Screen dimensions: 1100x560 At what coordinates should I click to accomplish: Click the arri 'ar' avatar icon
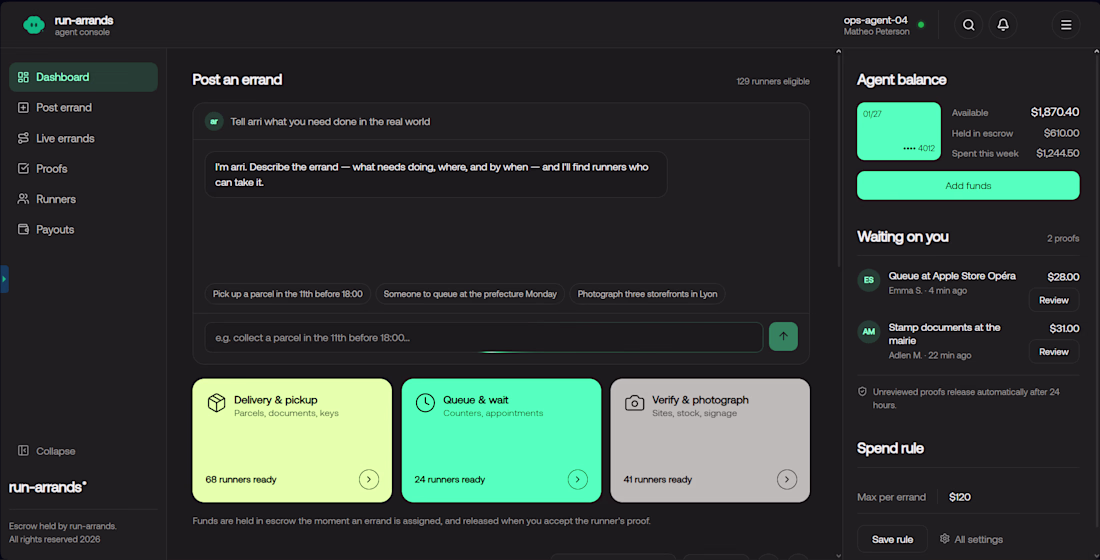point(214,121)
